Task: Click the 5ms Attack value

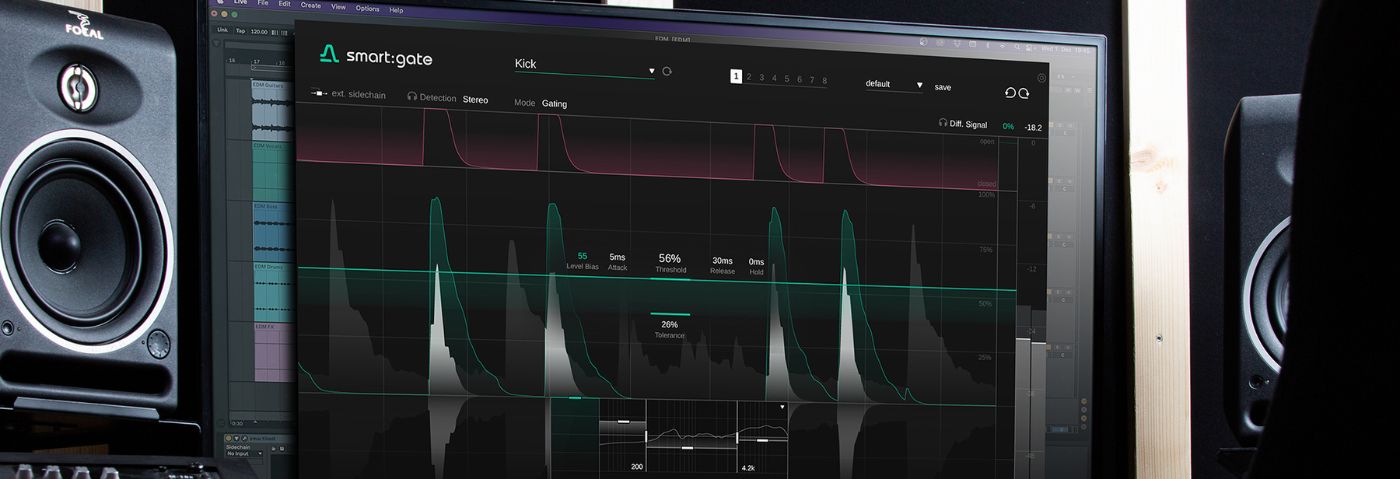Action: click(x=617, y=258)
